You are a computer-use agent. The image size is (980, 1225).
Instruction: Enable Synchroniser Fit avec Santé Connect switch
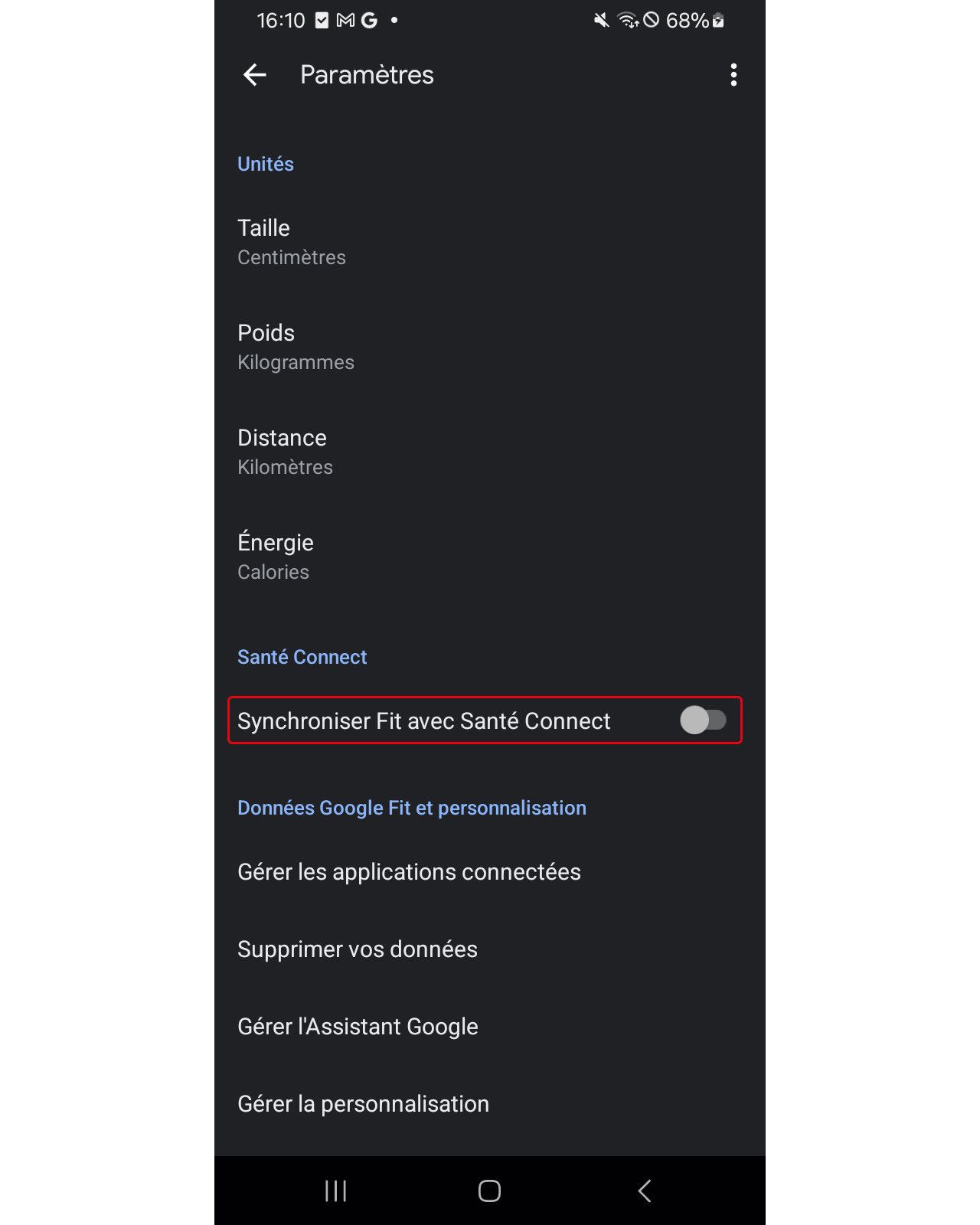703,720
